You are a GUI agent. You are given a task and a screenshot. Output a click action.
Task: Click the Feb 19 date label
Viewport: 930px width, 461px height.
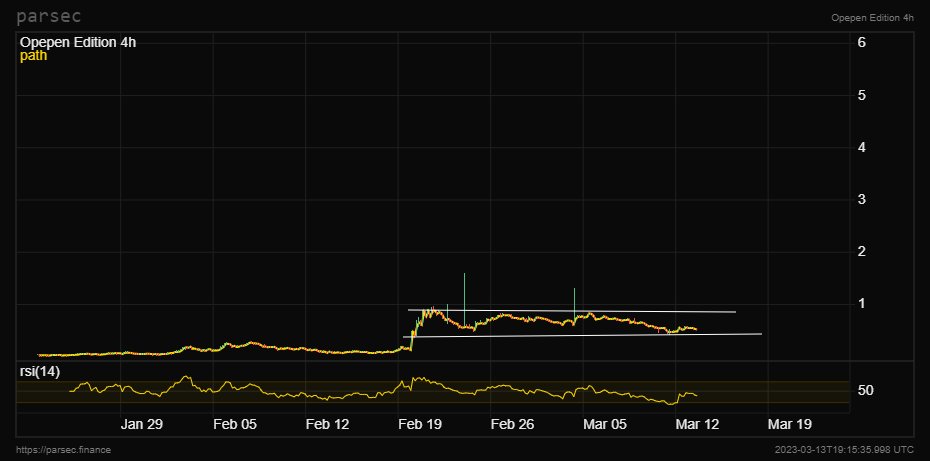pyautogui.click(x=420, y=424)
